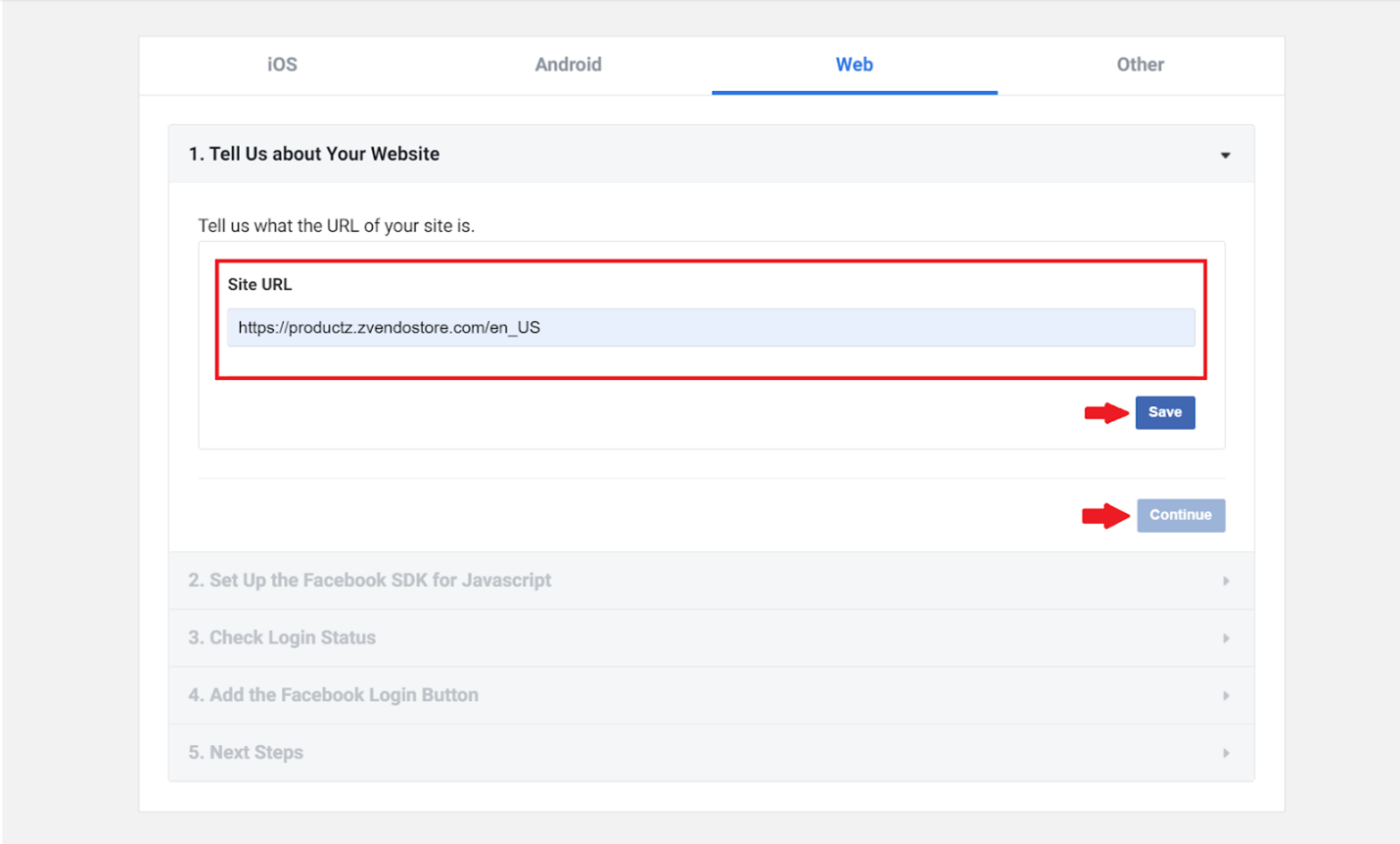Expand Set Up the Facebook SDK for Javascript arrow

1226,581
